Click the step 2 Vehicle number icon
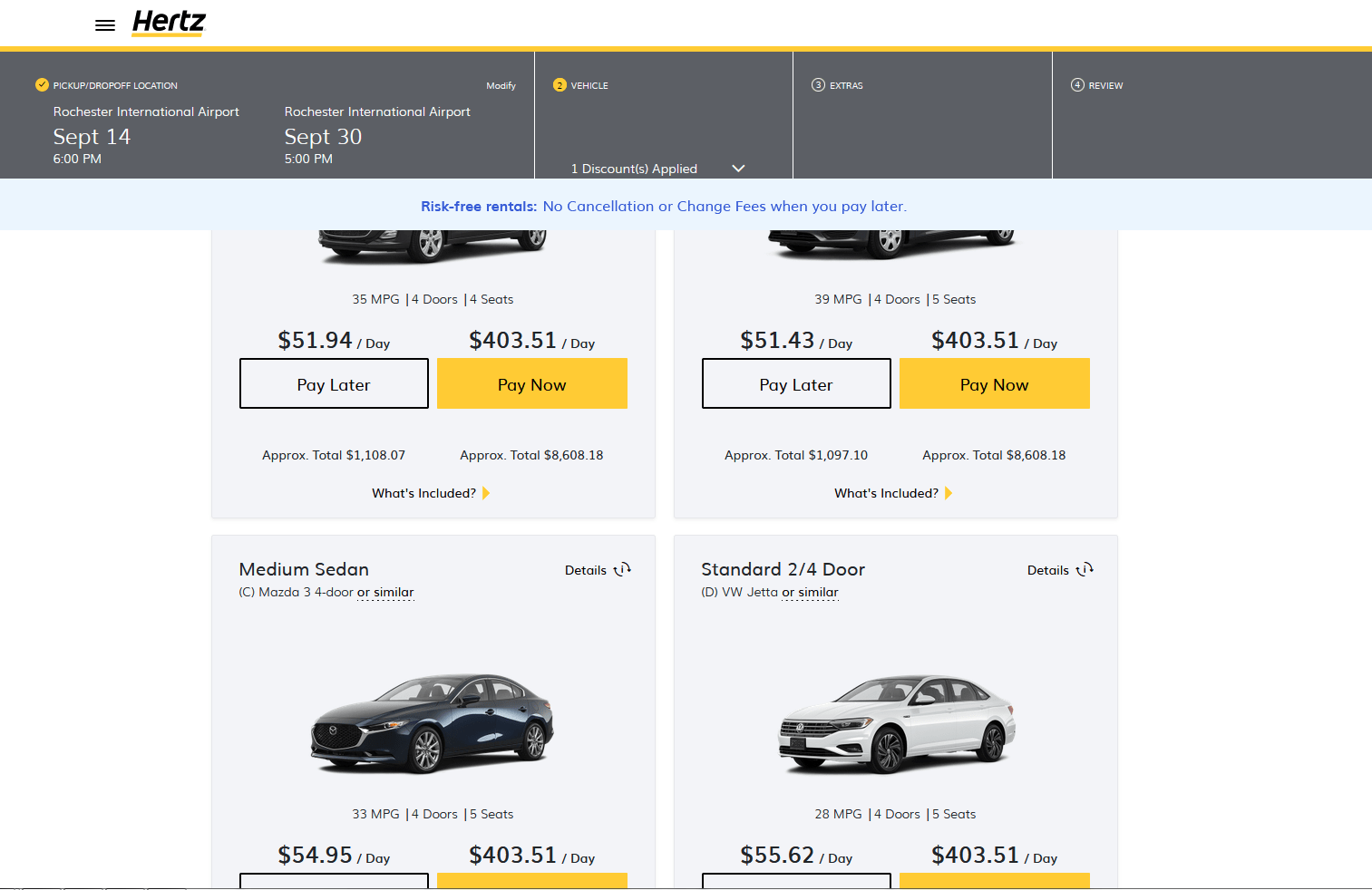Image resolution: width=1372 pixels, height=890 pixels. coord(560,85)
